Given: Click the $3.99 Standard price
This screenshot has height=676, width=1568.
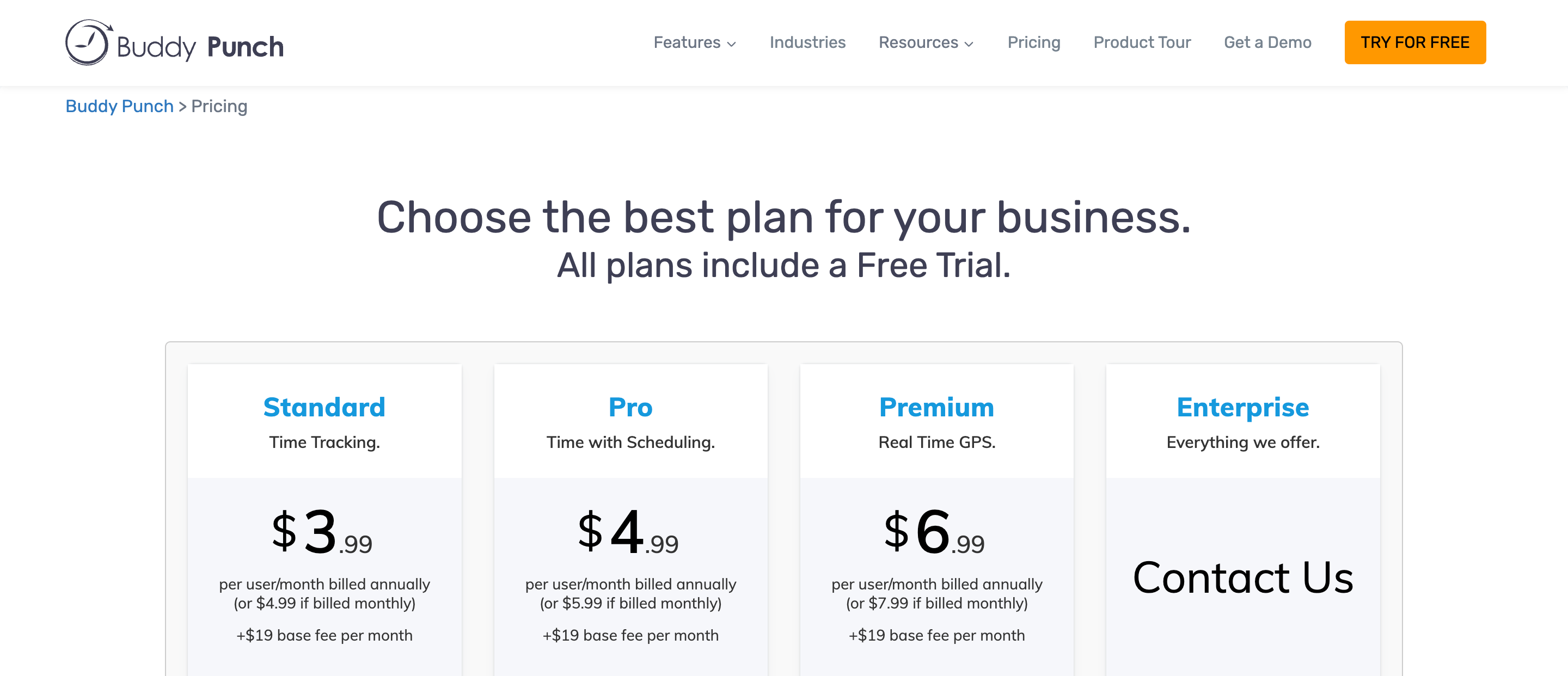Looking at the screenshot, I should [322, 531].
